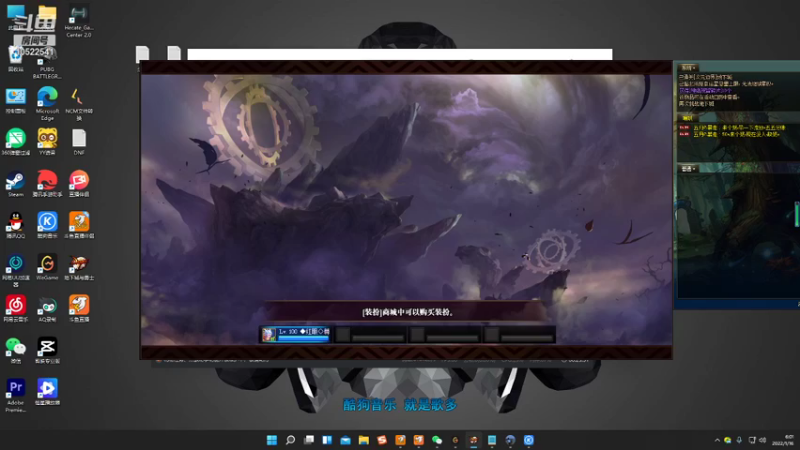Open the control panel desktop icon

pyautogui.click(x=16, y=100)
